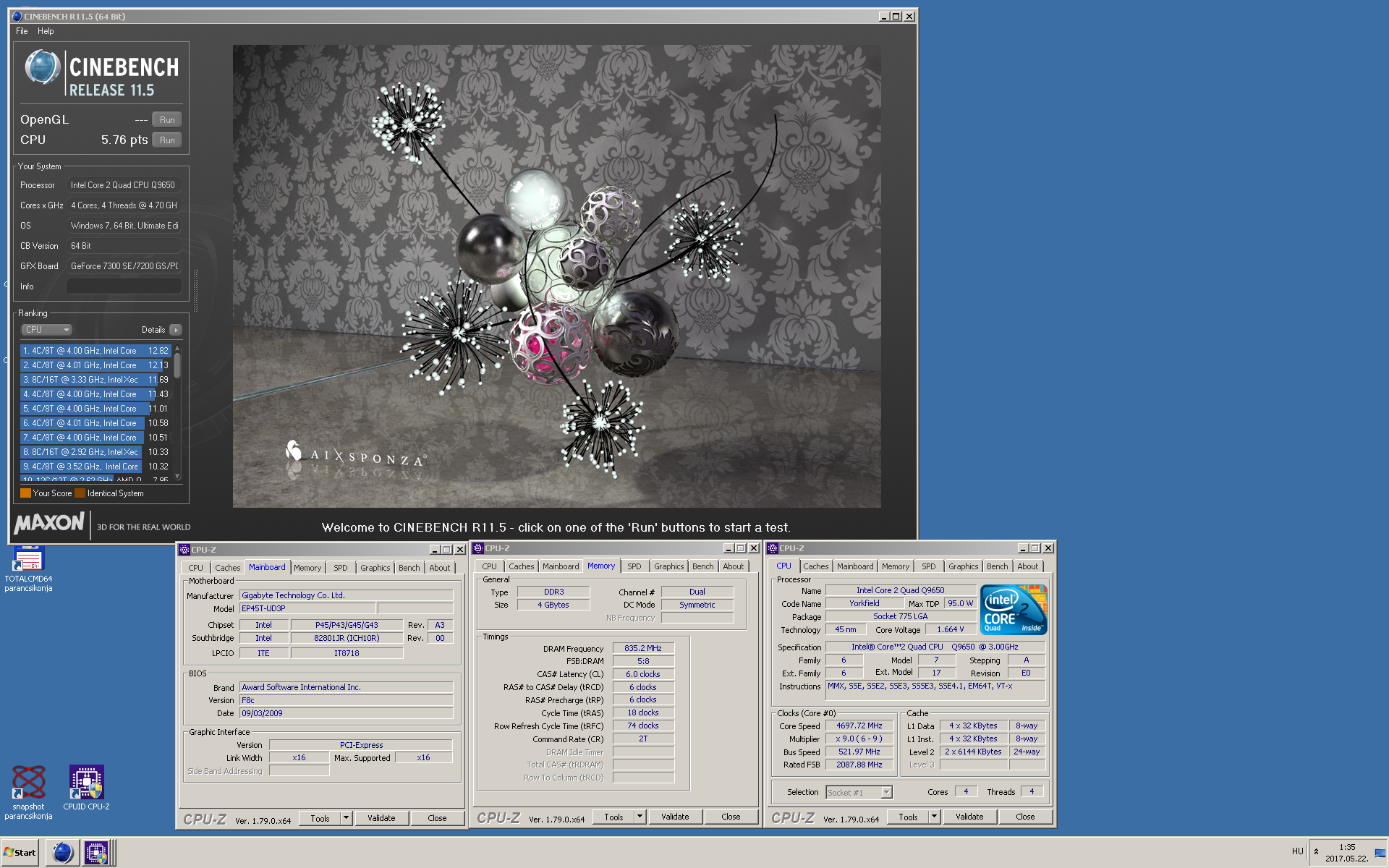This screenshot has height=868, width=1389.
Task: Run the OpenGL benchmark
Action: [x=167, y=120]
